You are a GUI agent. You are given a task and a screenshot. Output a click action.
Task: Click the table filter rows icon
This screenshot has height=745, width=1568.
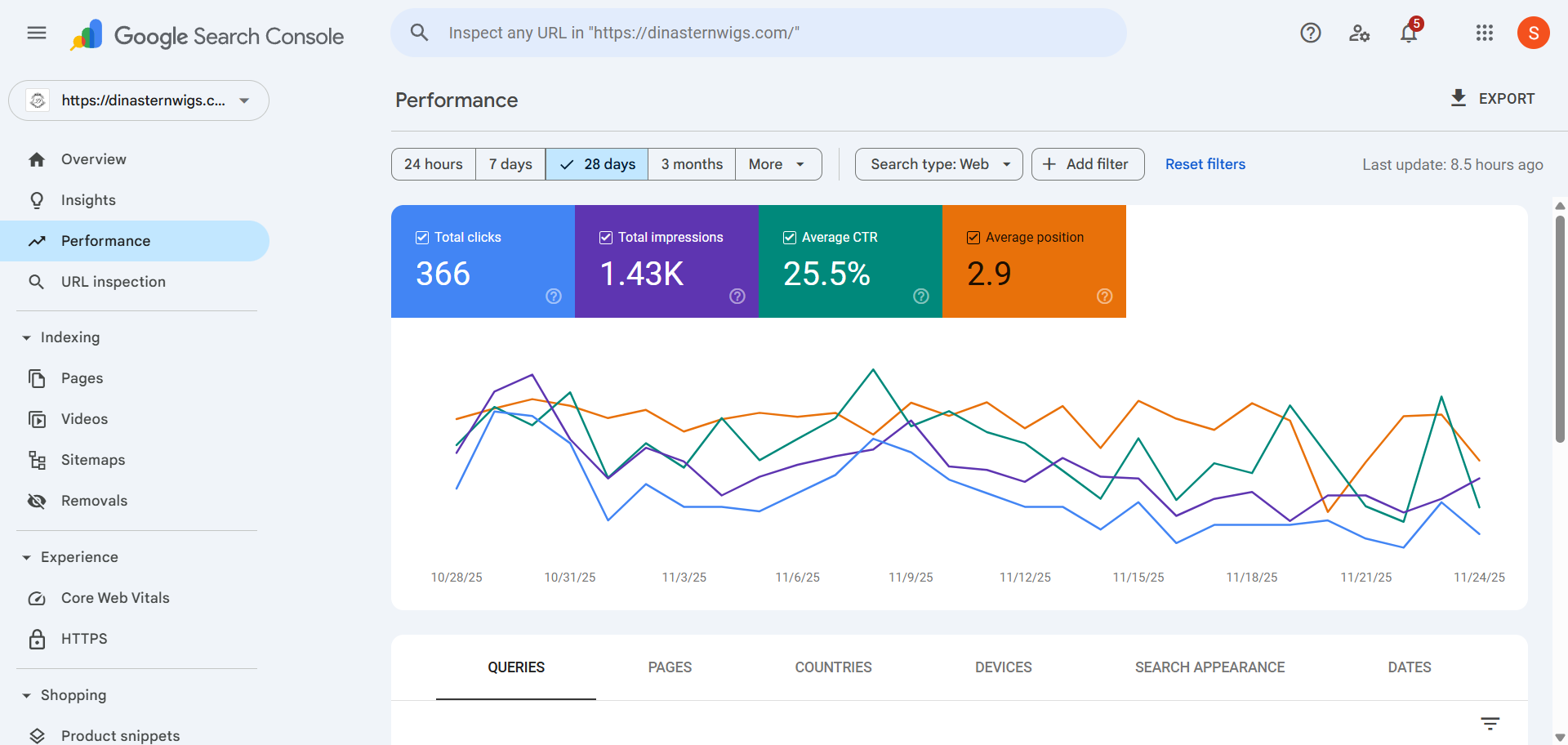coord(1490,724)
